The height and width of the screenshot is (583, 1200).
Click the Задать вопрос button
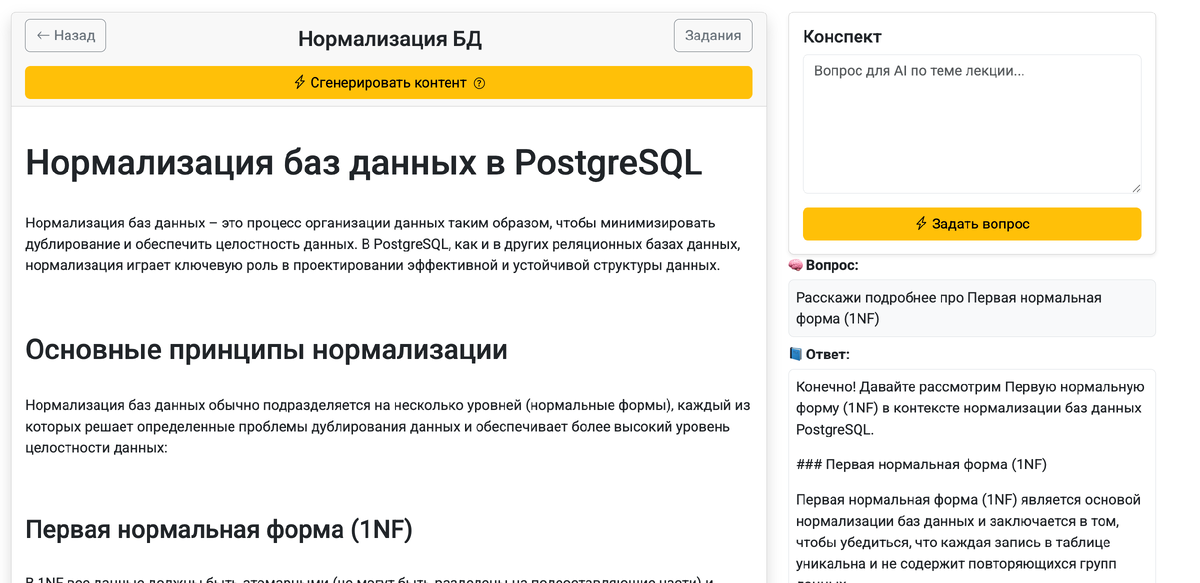(x=972, y=224)
